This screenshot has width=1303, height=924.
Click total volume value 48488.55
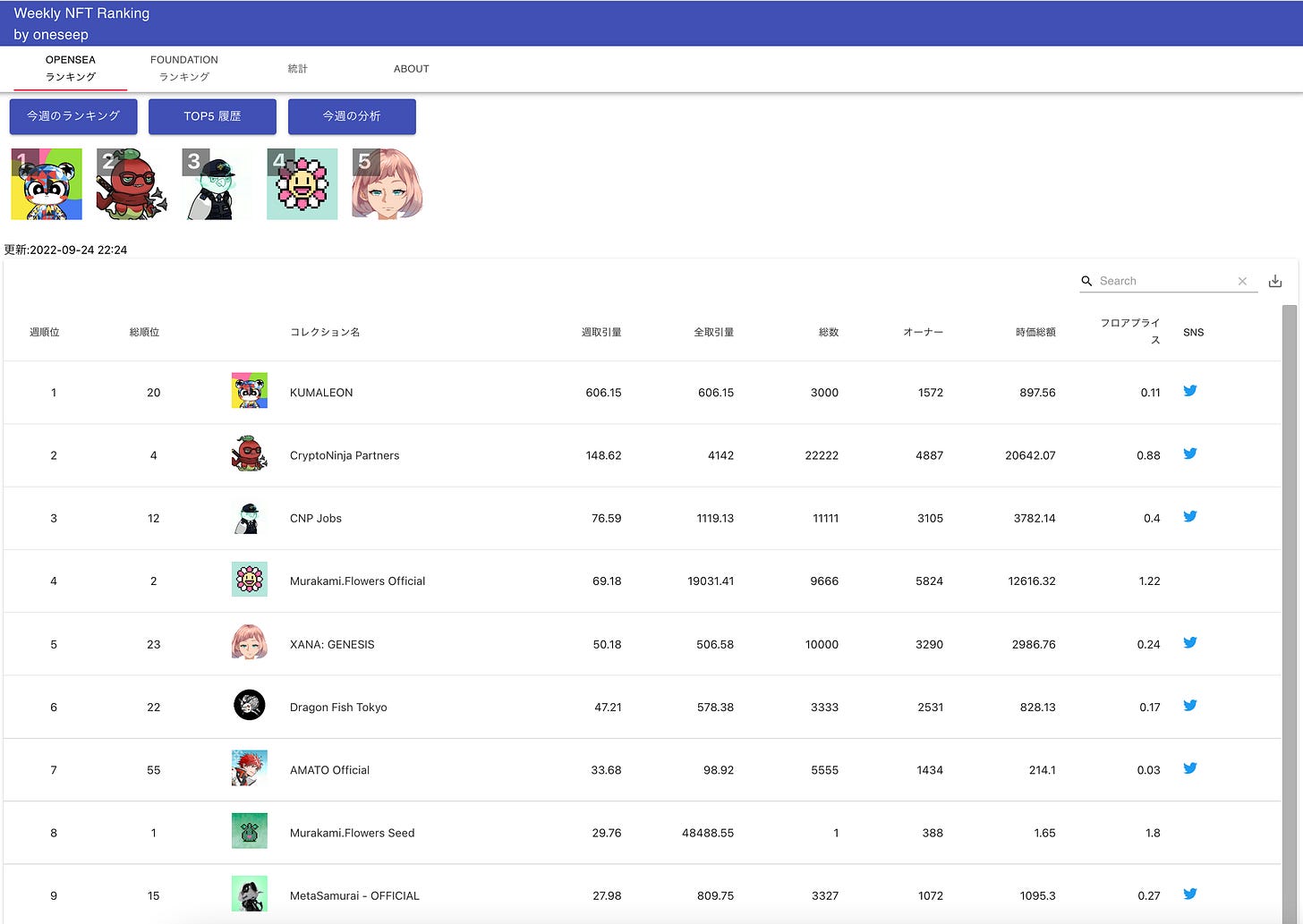[708, 833]
